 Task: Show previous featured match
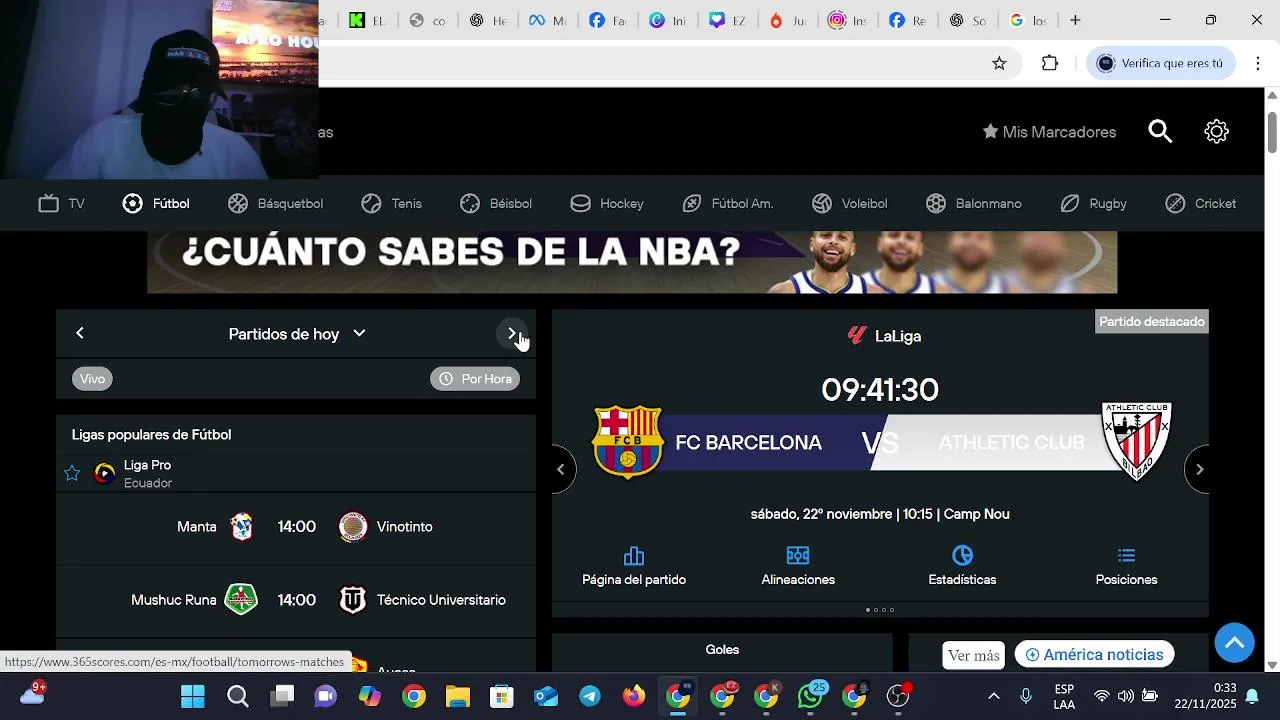point(561,469)
